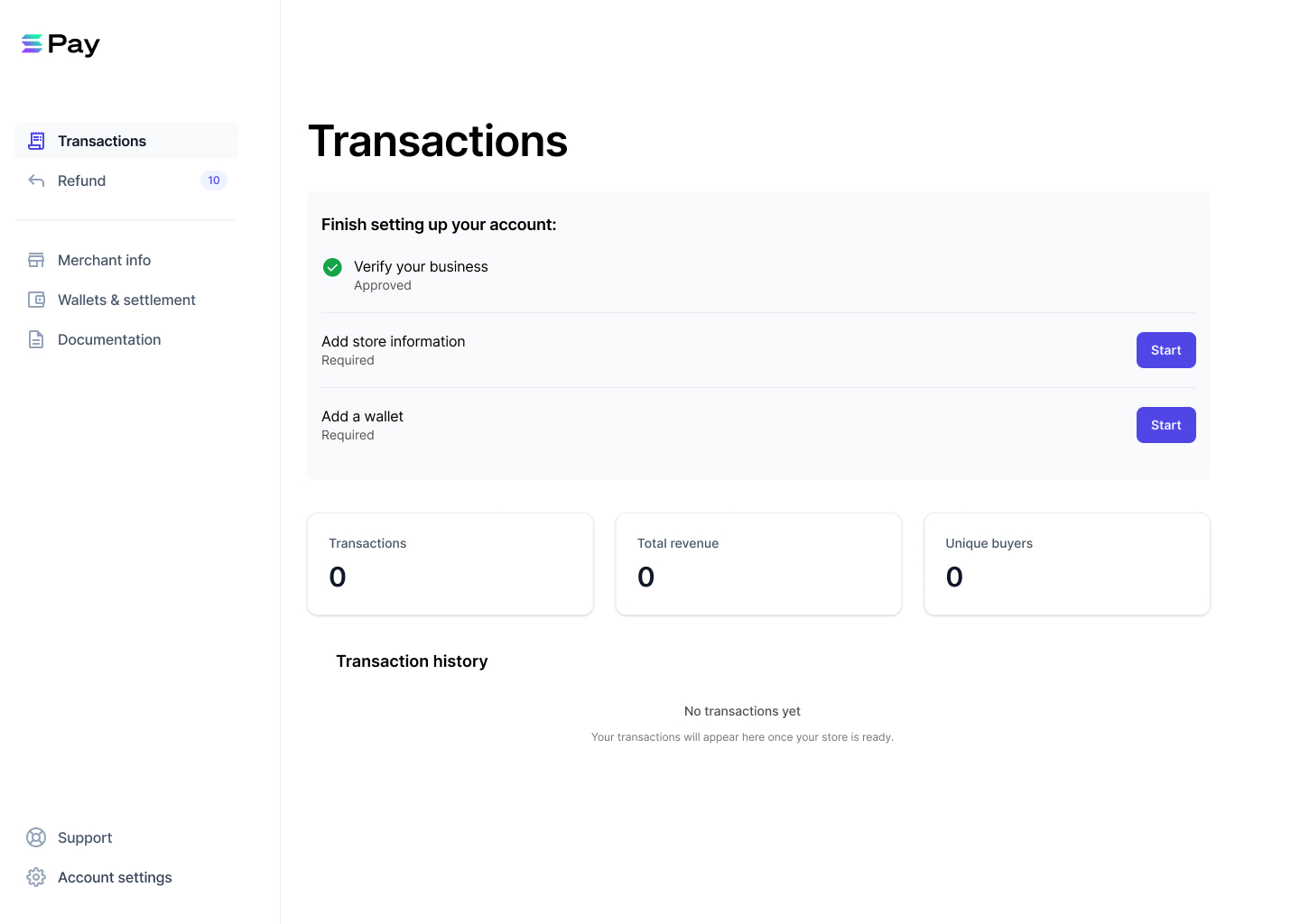Click the Wallets & settlement wallet icon
The image size is (1300, 924).
click(x=36, y=300)
